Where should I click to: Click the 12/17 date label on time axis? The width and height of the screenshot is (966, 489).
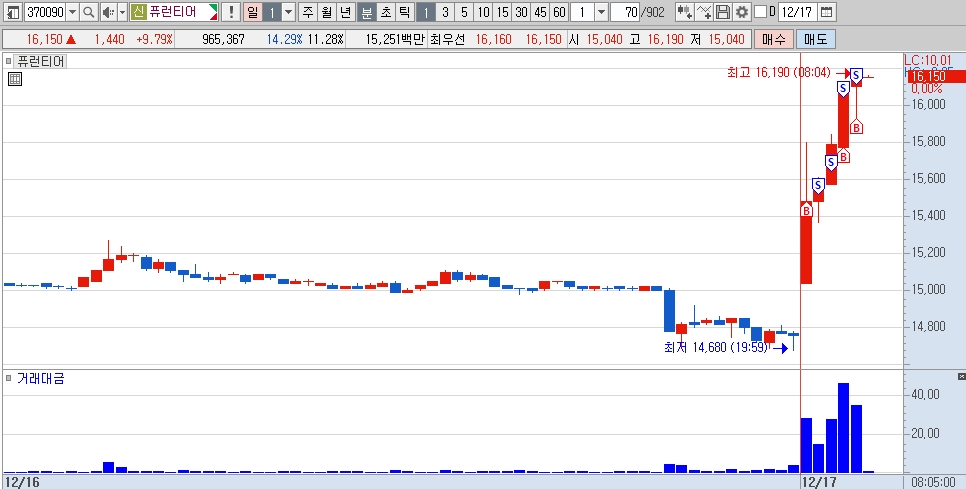(x=818, y=481)
